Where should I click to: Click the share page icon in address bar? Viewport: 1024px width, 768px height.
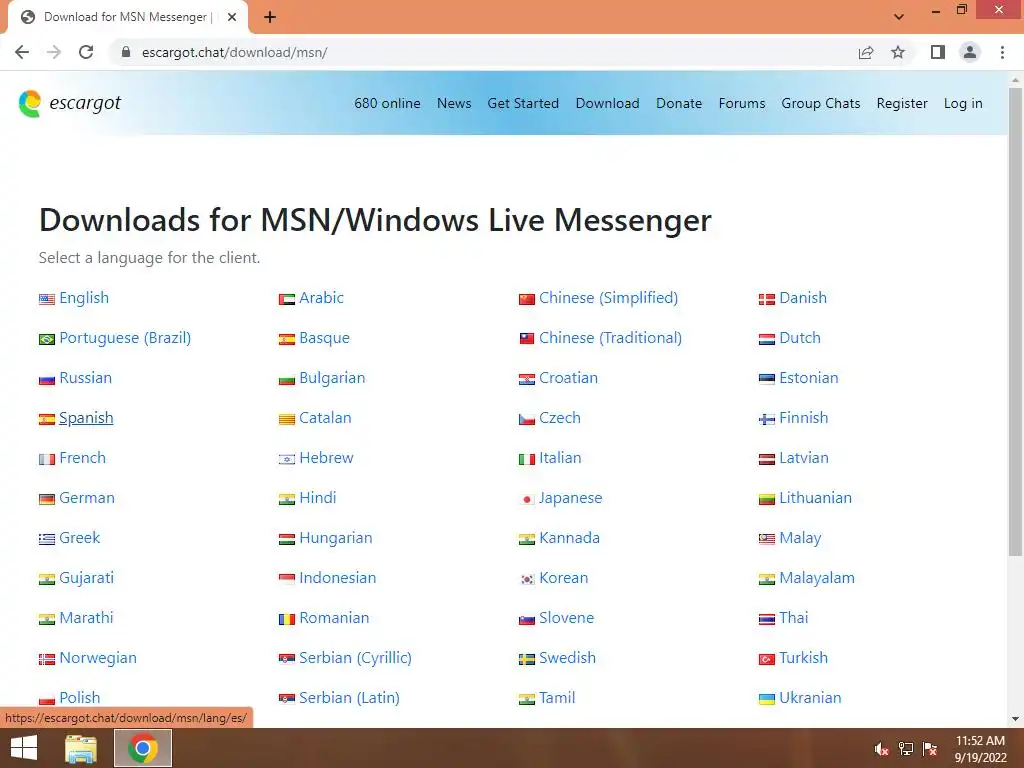pyautogui.click(x=866, y=52)
